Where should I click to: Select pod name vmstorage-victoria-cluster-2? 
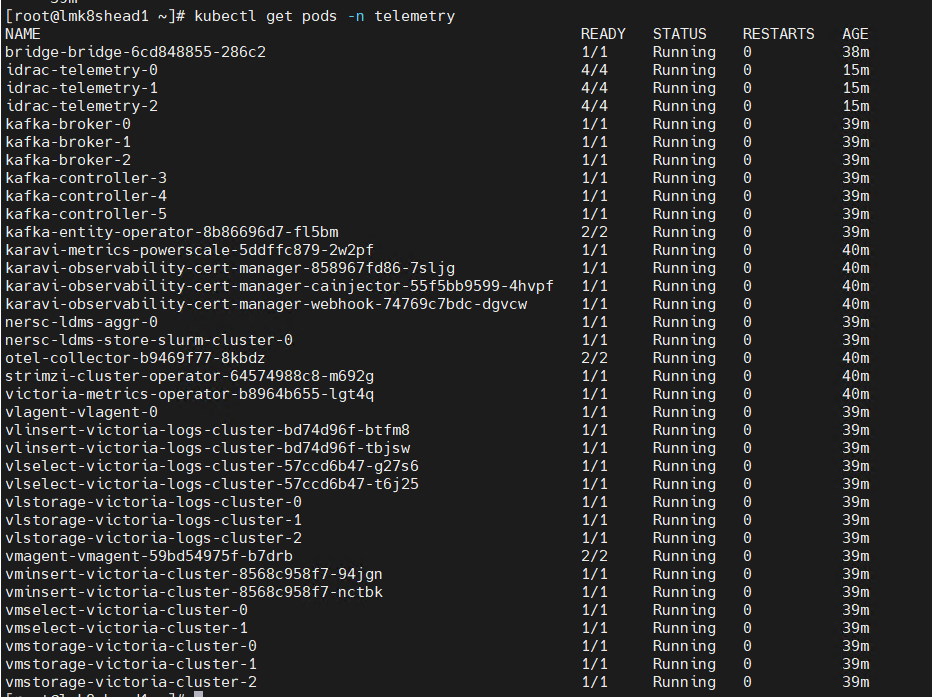point(131,682)
